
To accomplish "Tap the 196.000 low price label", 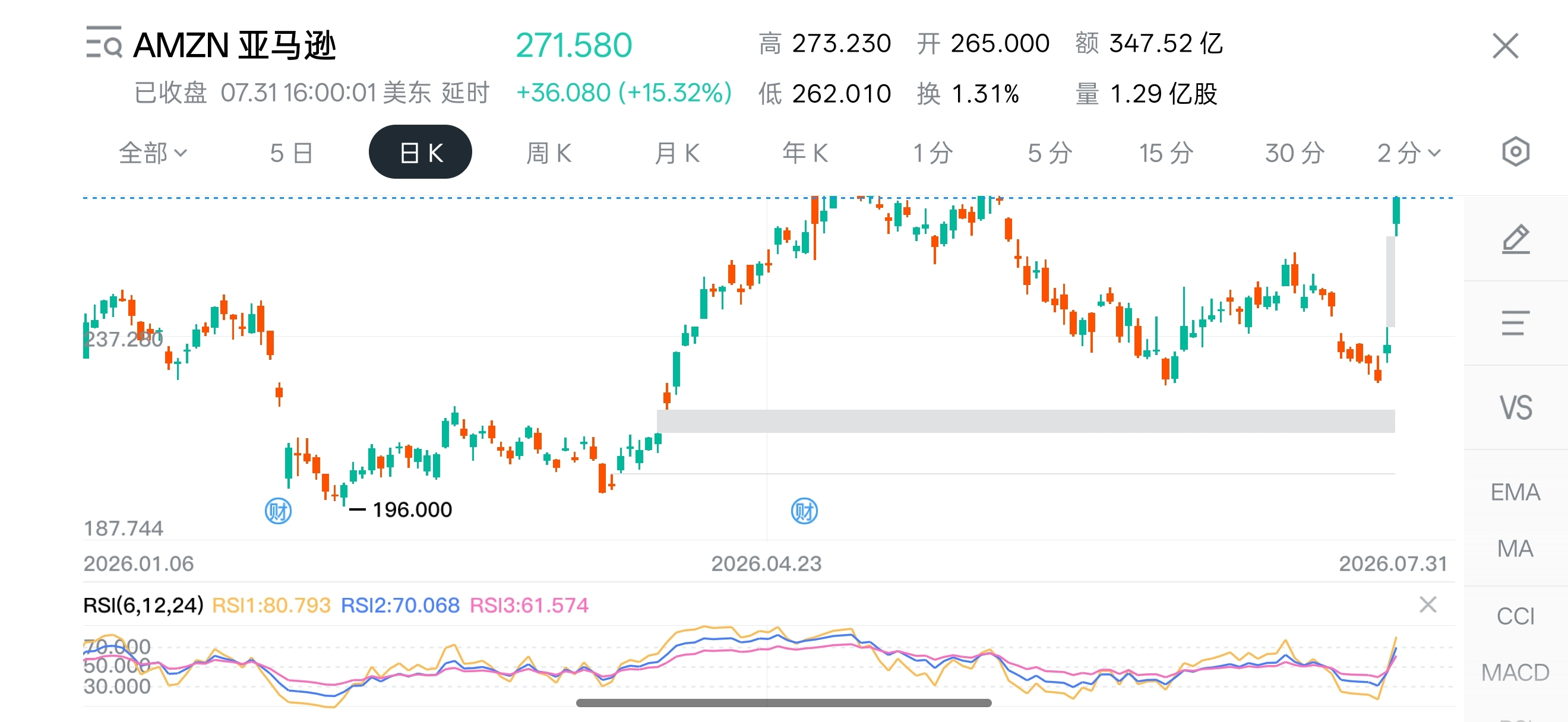I will point(412,509).
